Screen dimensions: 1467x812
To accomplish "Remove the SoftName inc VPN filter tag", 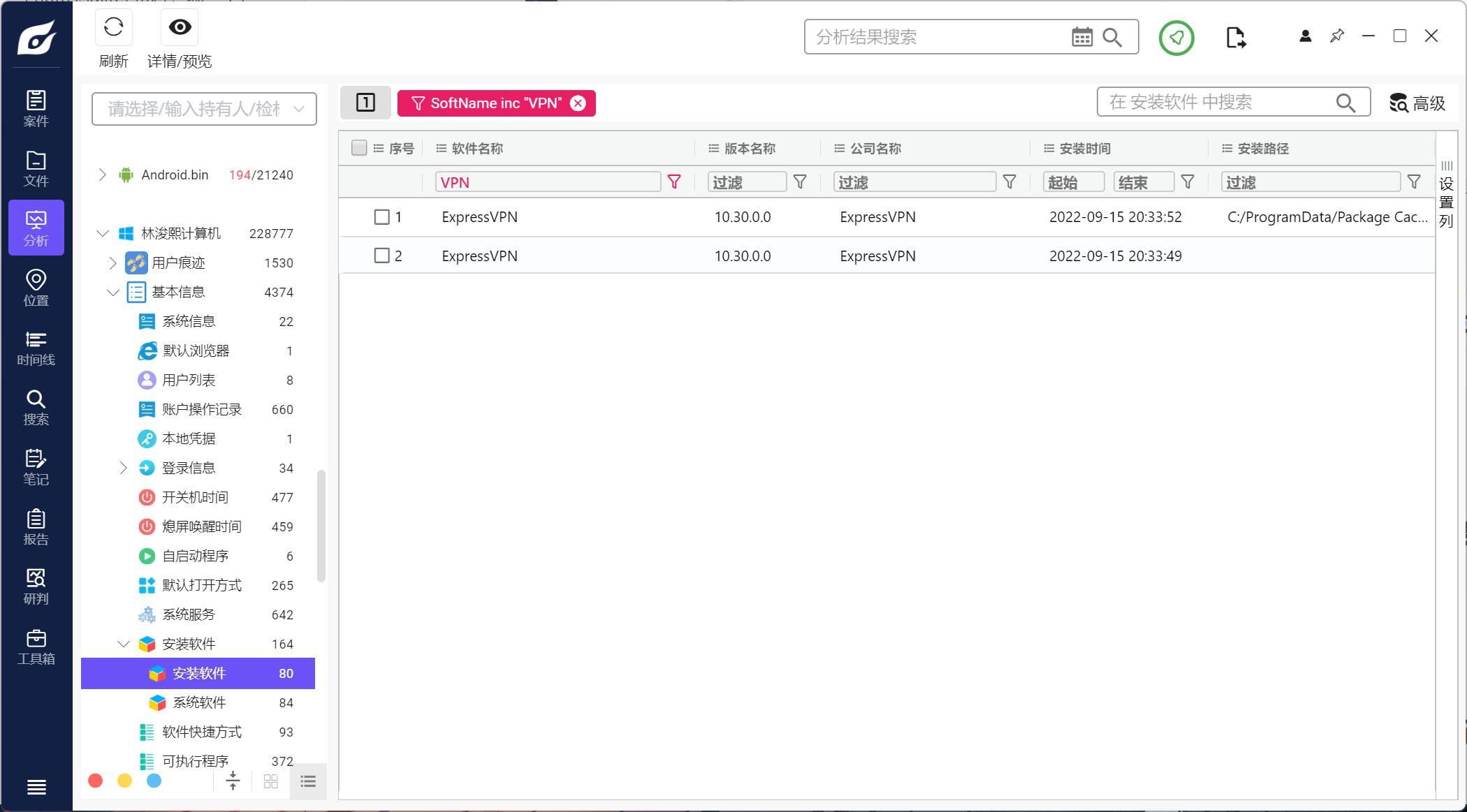I will (x=578, y=103).
